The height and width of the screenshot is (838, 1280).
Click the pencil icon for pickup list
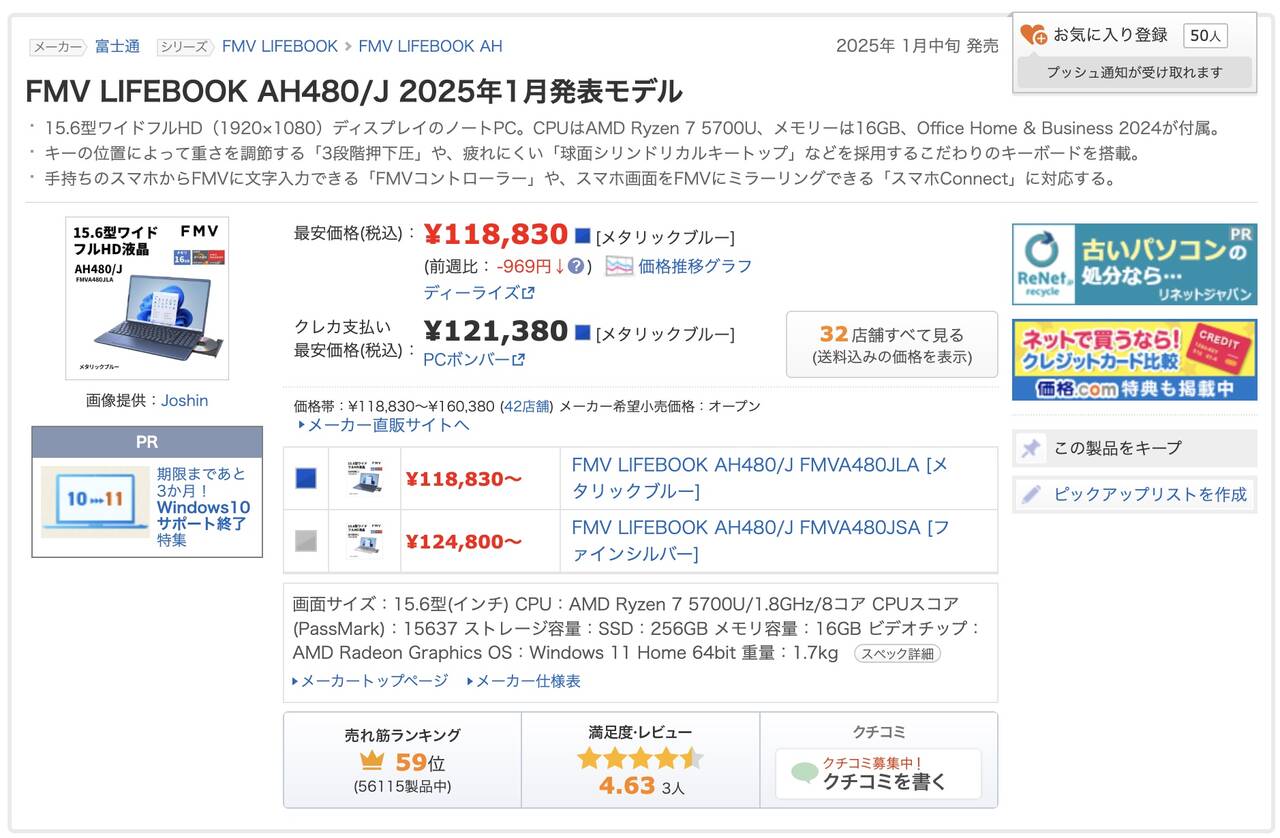point(1031,494)
